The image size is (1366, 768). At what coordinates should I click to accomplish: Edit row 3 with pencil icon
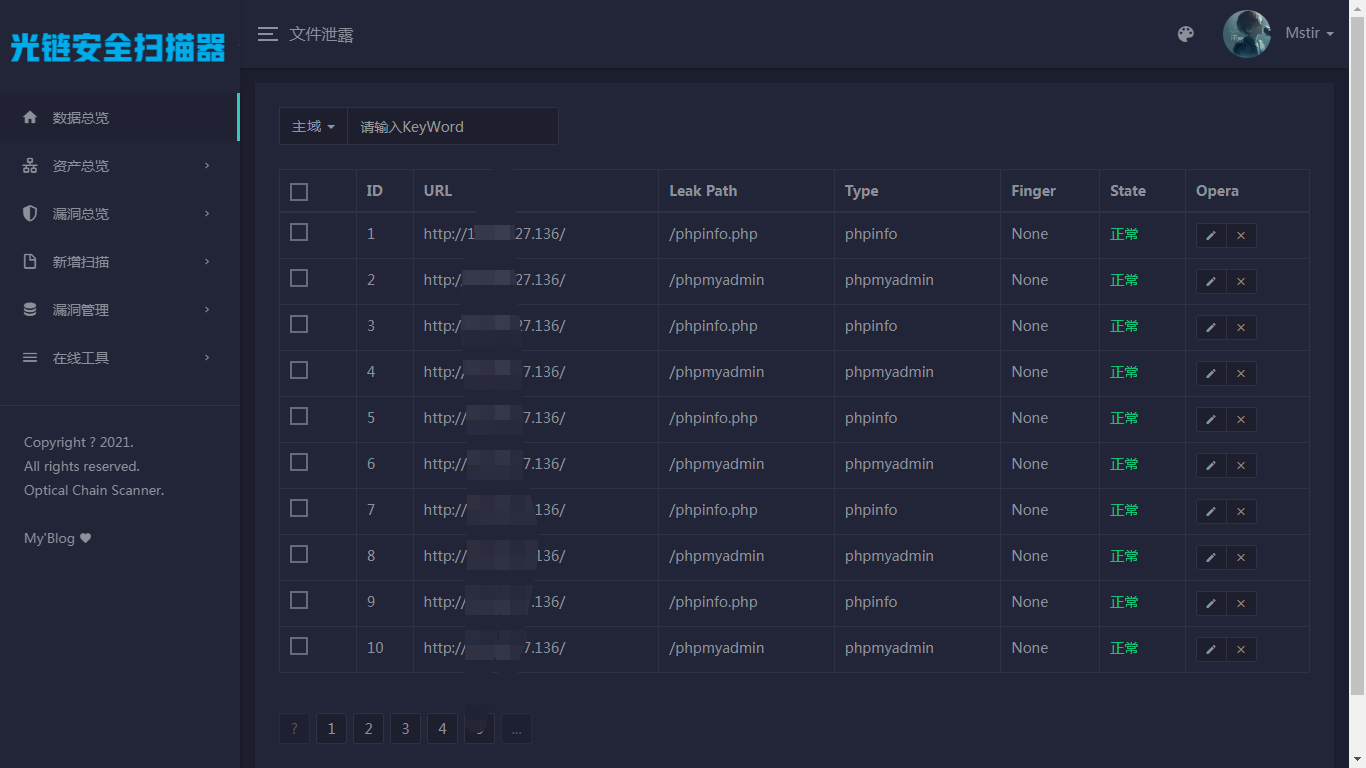point(1211,328)
